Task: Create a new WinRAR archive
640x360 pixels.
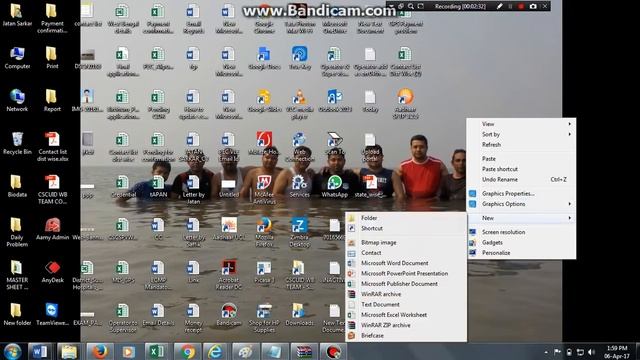Action: (x=406, y=294)
